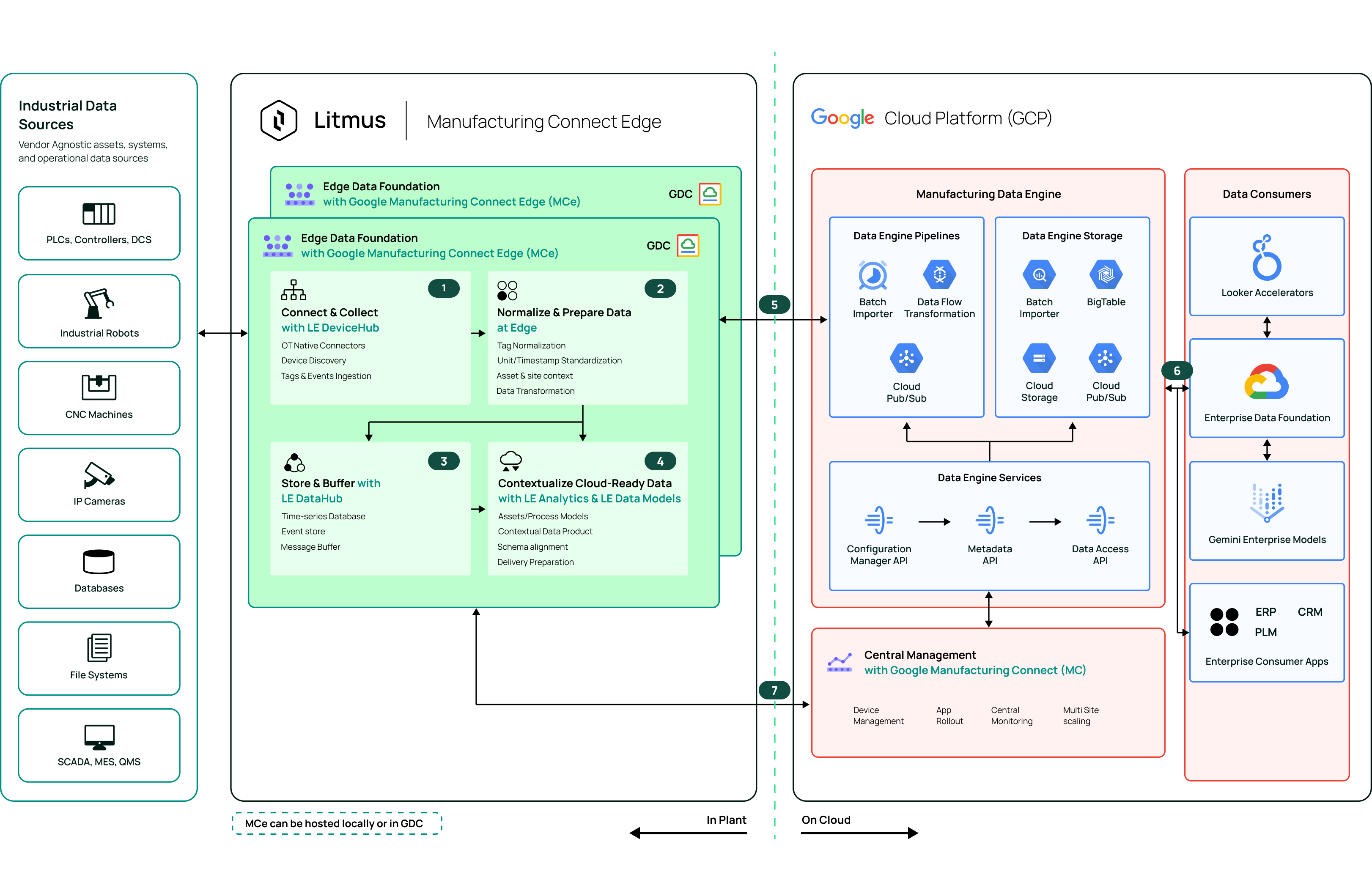Select the Data Flow Transformation icon

[x=940, y=275]
